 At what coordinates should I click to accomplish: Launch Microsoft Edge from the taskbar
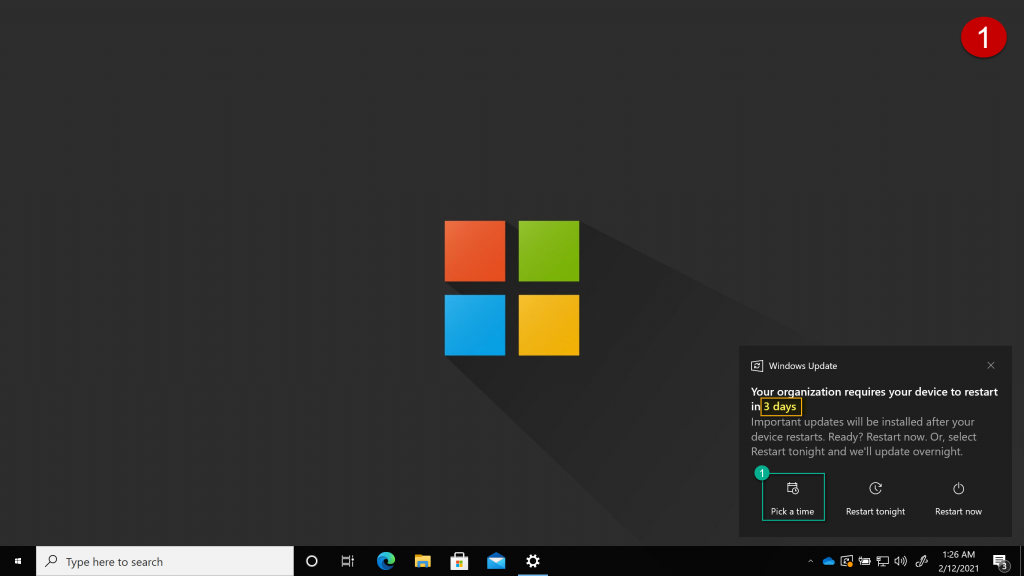tap(386, 561)
